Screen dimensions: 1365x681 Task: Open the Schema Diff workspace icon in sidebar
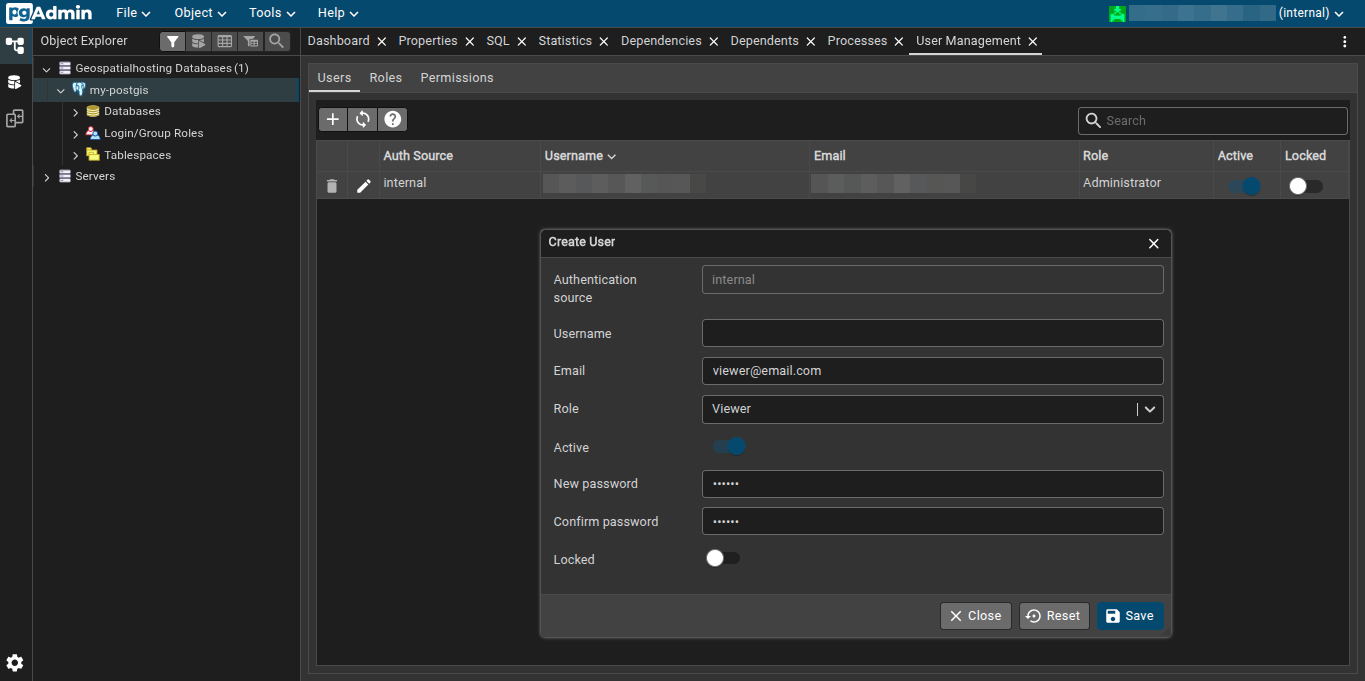pos(15,119)
